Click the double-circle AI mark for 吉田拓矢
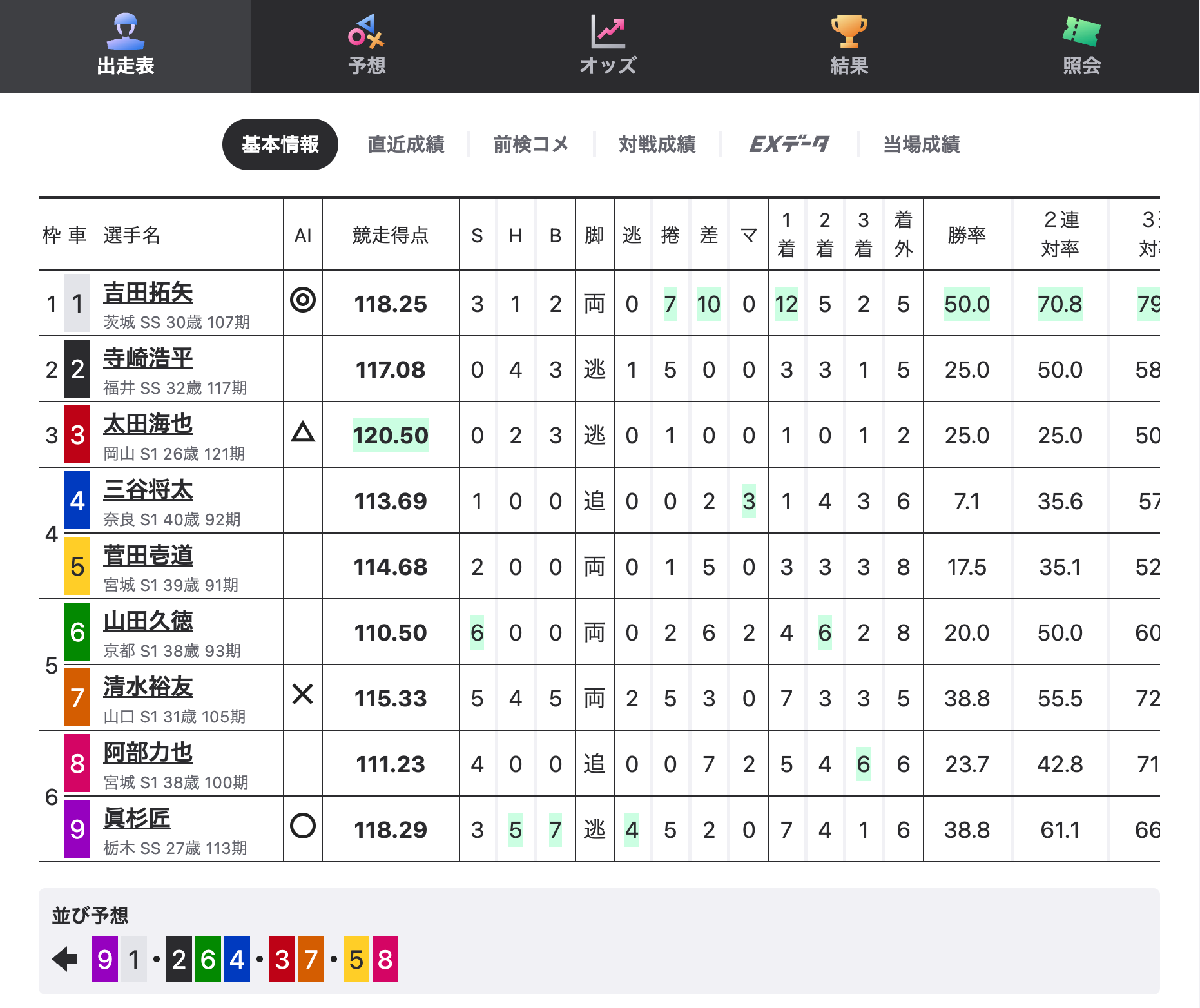This screenshot has height=1008, width=1200. [x=303, y=300]
